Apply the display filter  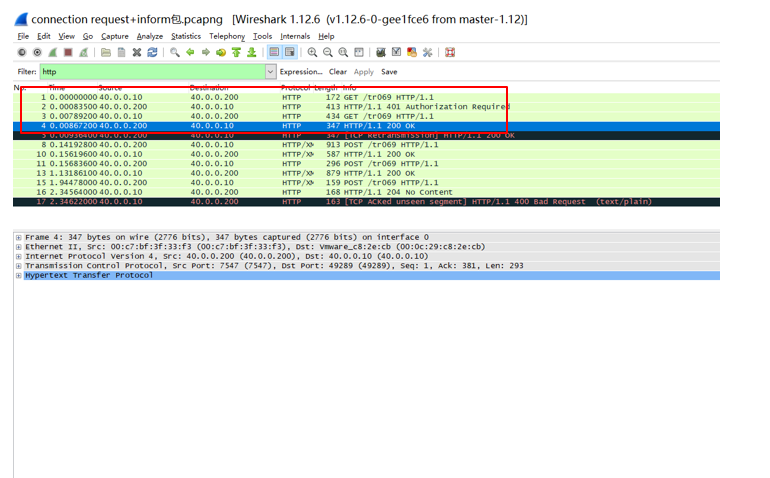[x=364, y=72]
